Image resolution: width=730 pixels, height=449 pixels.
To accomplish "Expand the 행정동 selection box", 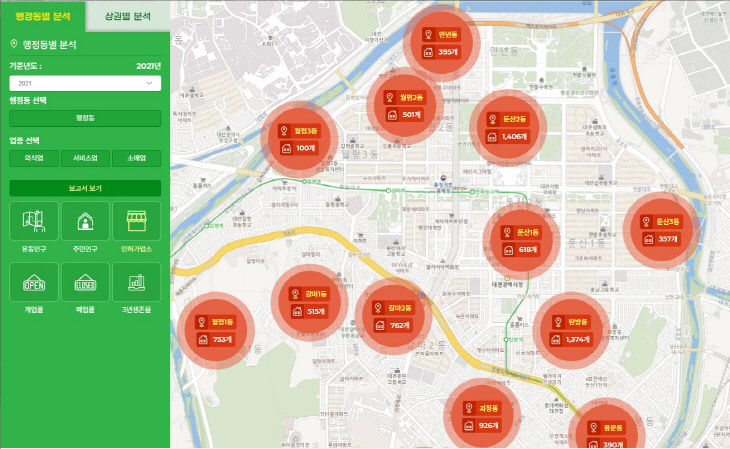I will click(84, 118).
